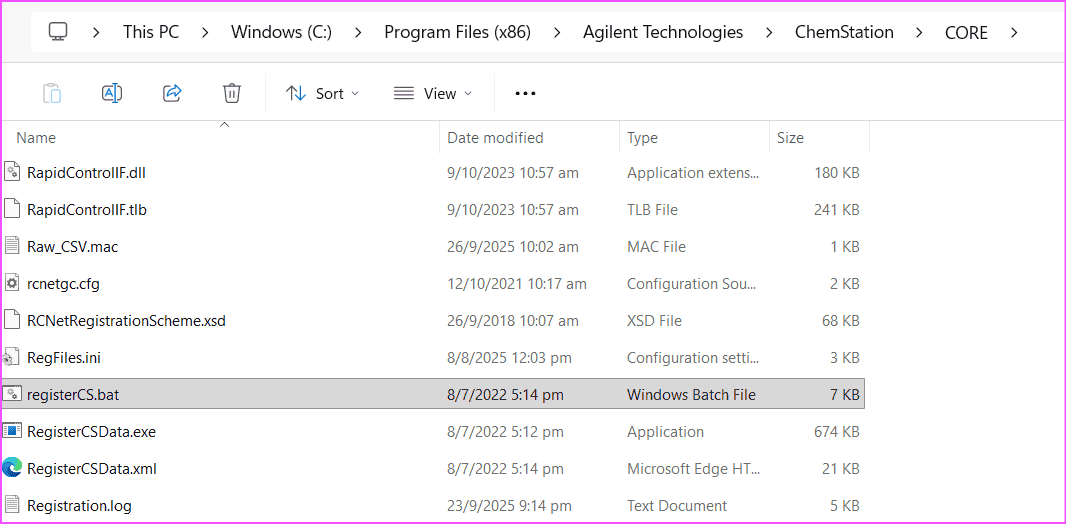Click the CORE breadcrumb segment
Screen dimensions: 1066x524
(x=966, y=32)
